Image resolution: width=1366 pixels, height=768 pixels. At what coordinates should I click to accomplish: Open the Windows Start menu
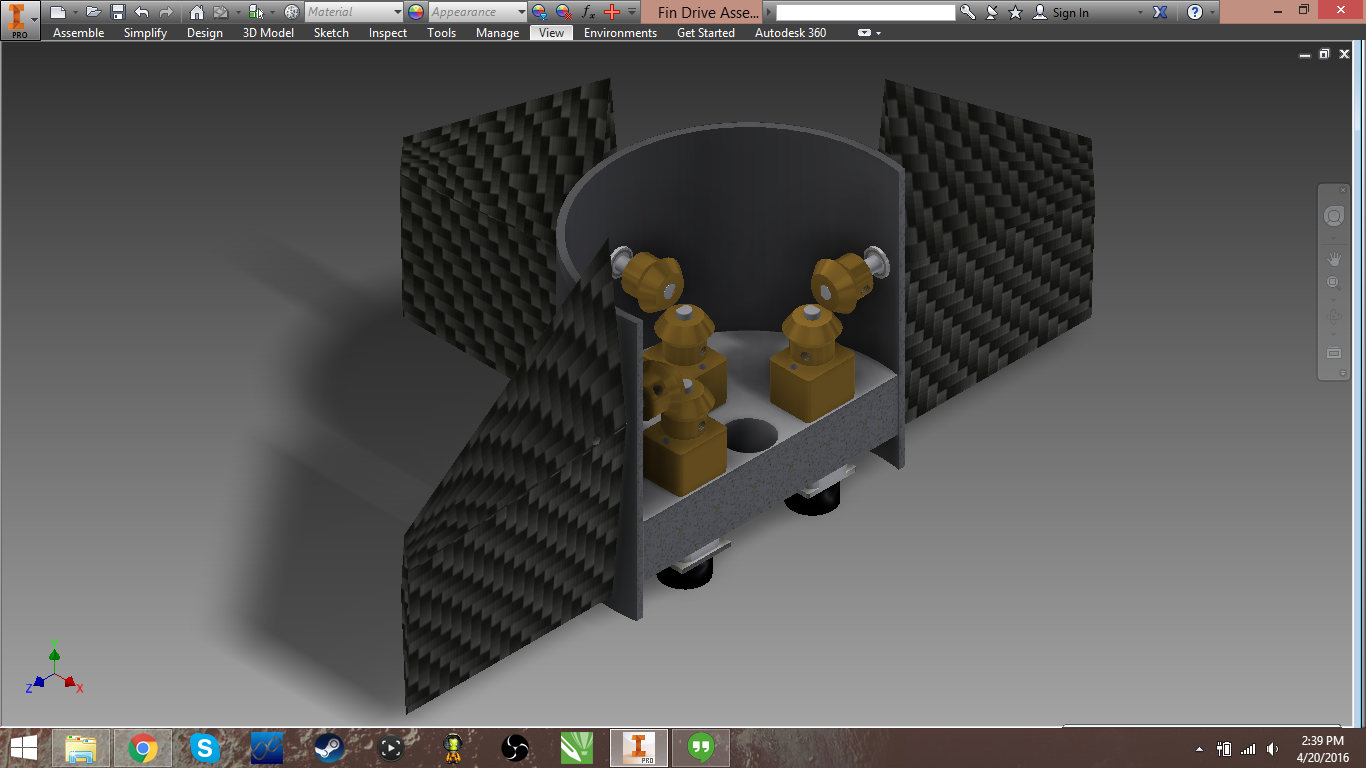pyautogui.click(x=24, y=747)
